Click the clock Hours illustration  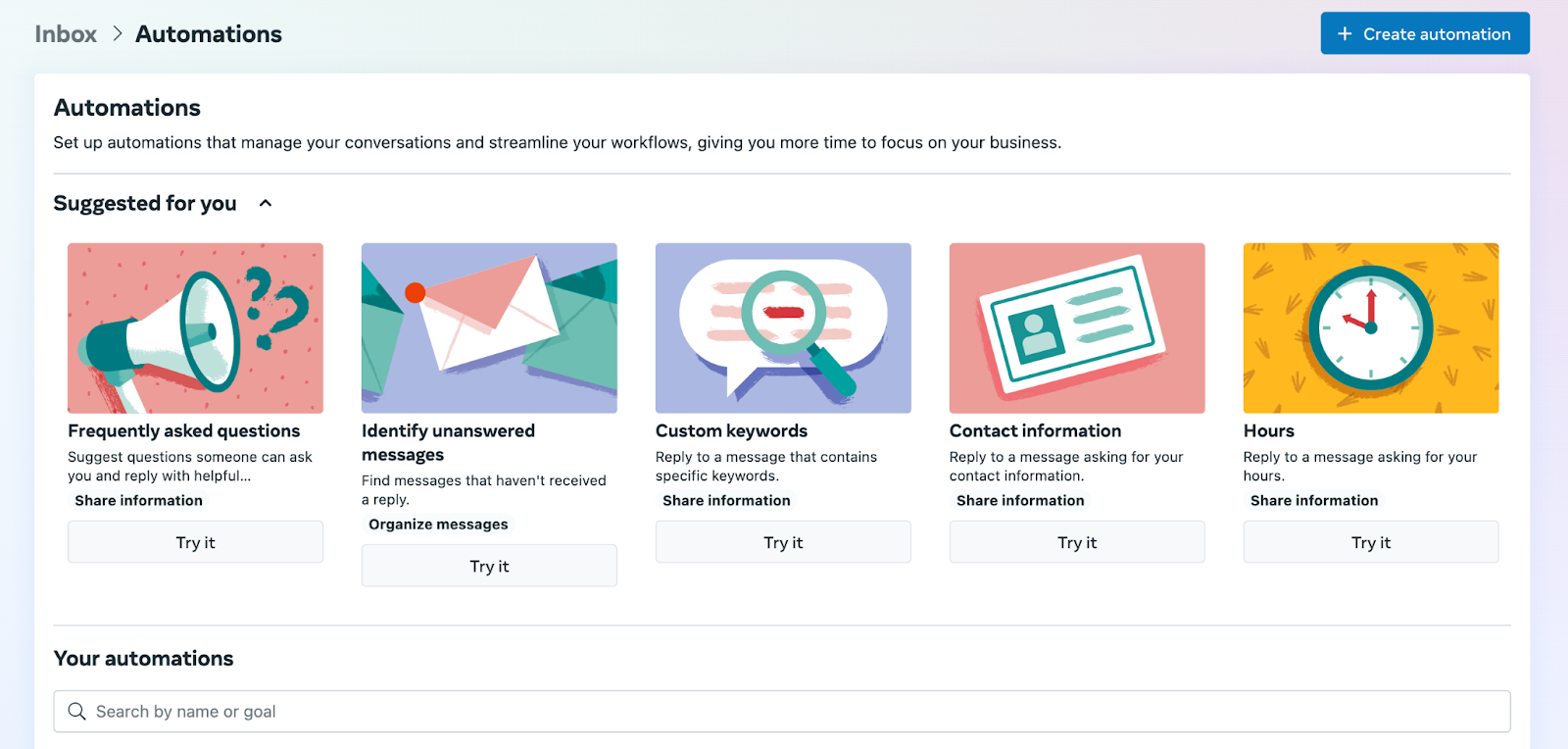pyautogui.click(x=1371, y=327)
